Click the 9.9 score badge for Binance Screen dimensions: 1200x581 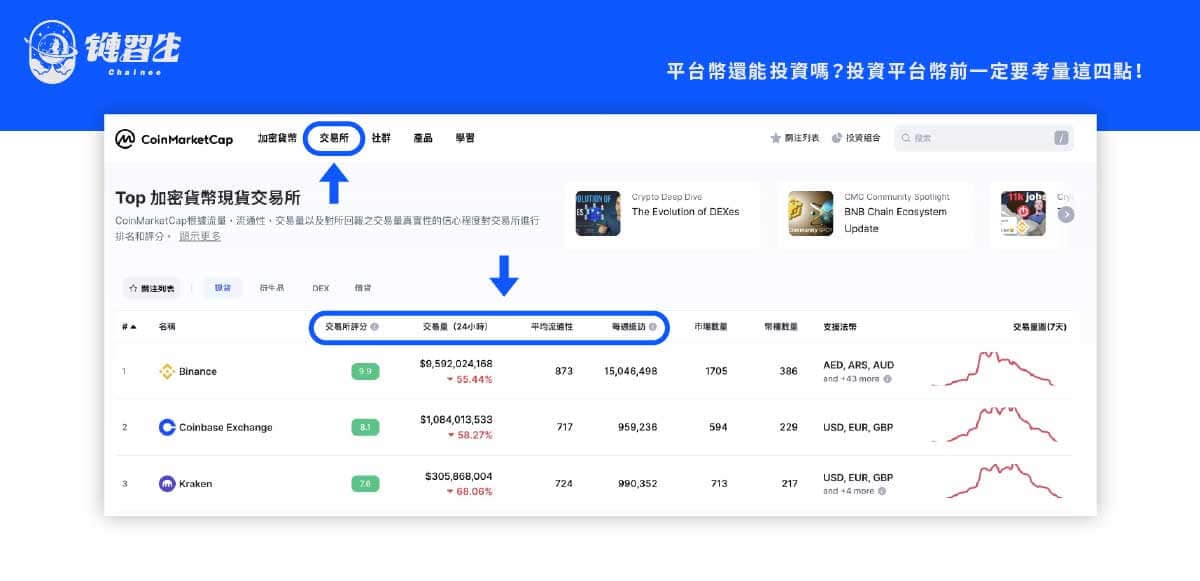click(366, 371)
